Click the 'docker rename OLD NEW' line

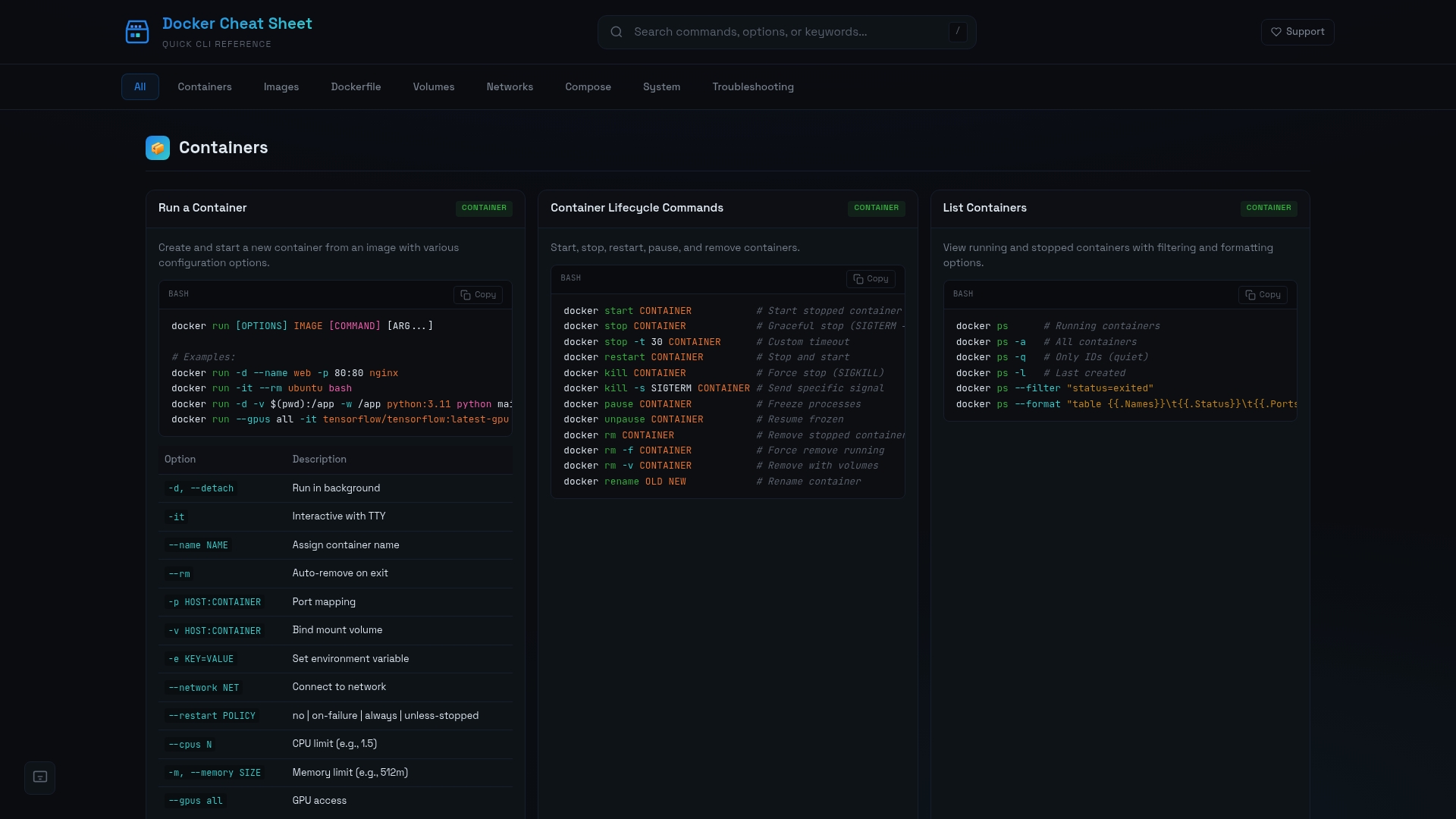[x=625, y=482]
